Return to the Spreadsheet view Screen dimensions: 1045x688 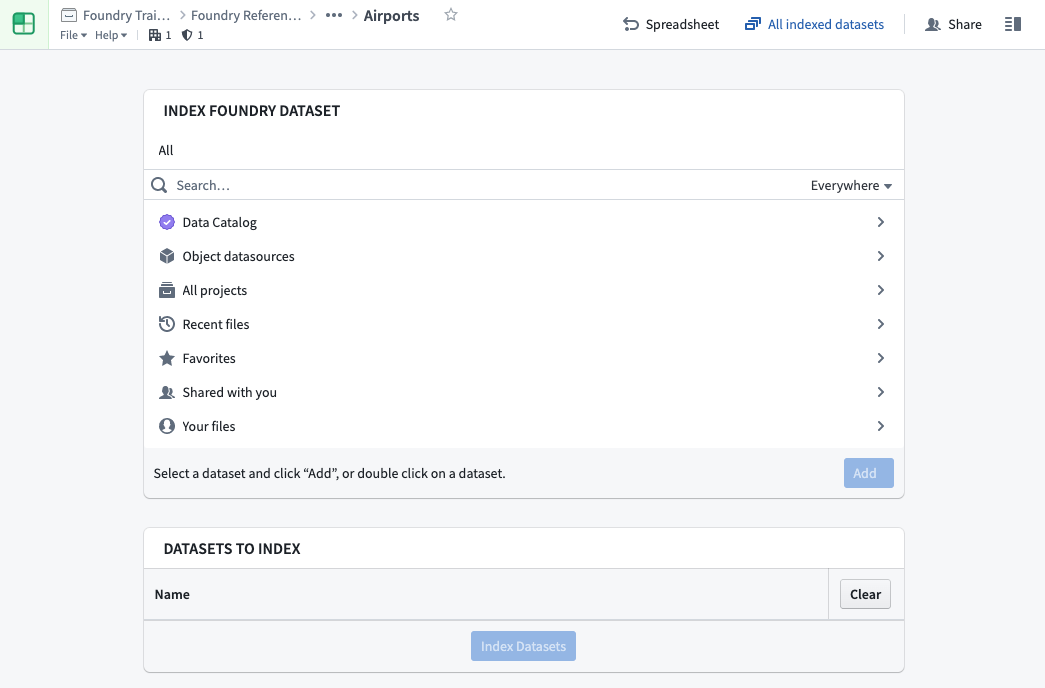[671, 24]
